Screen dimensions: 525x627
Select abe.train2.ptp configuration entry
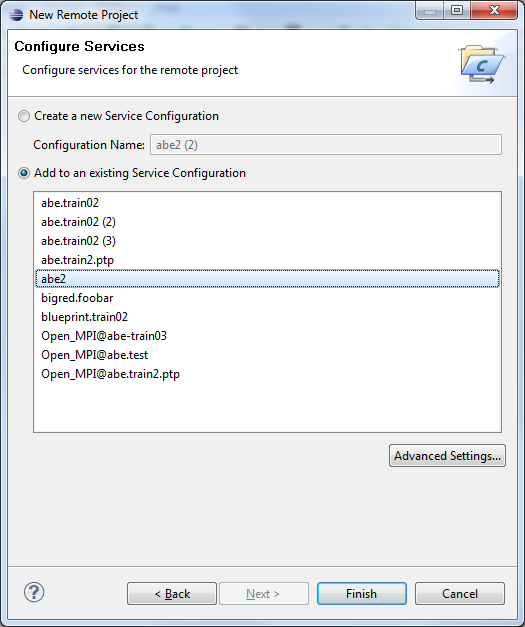click(x=267, y=260)
